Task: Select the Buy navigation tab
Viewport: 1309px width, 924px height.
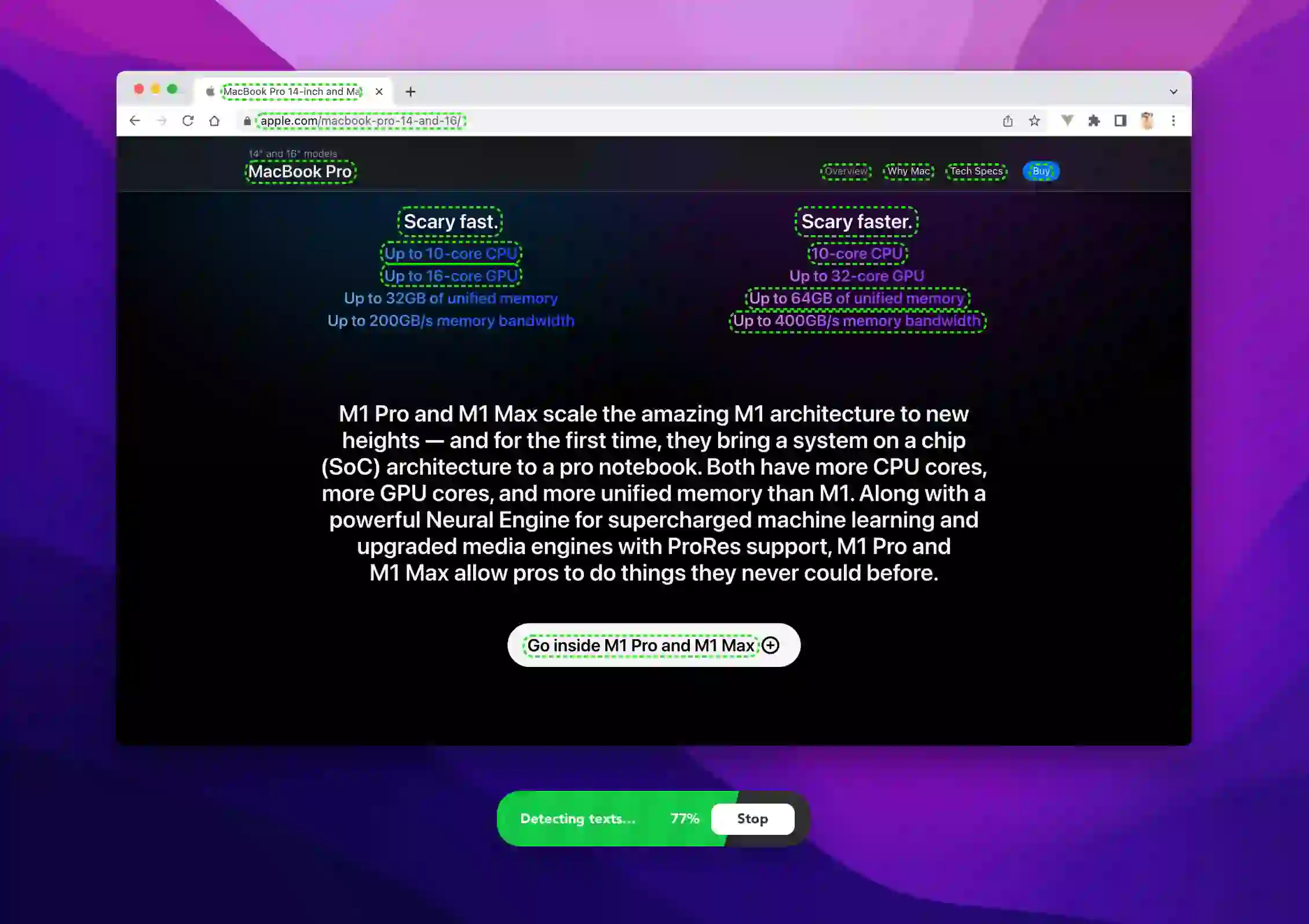Action: (x=1041, y=170)
